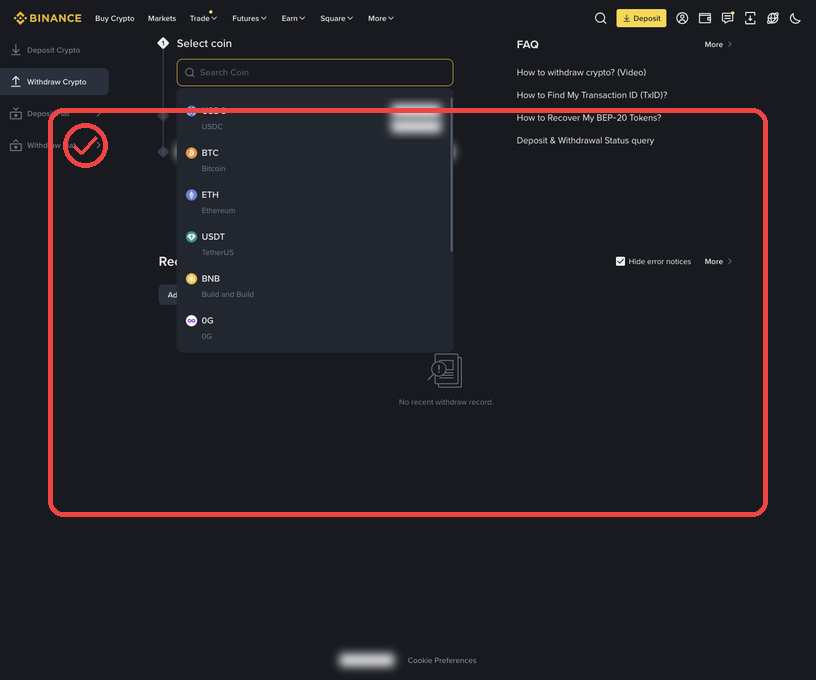This screenshot has width=816, height=680.
Task: Open FAQ 'How to Find My Transaction ID'
Action: 592,95
